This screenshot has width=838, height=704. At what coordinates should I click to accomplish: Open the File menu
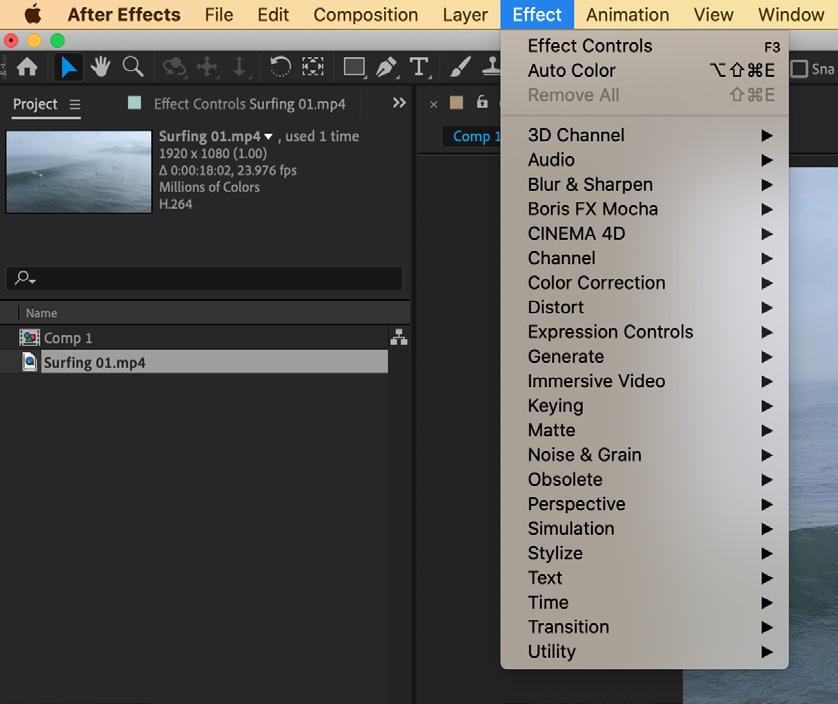click(x=219, y=14)
